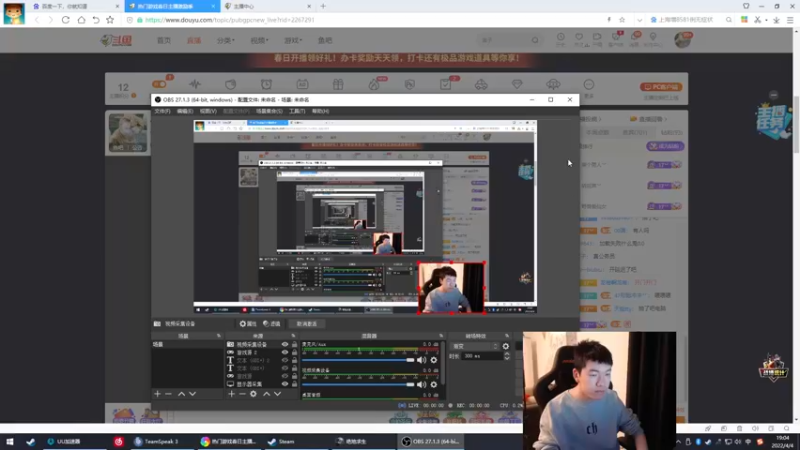800x450 pixels.
Task: Toggle visibility of 视频采集设备 source
Action: click(x=285, y=344)
